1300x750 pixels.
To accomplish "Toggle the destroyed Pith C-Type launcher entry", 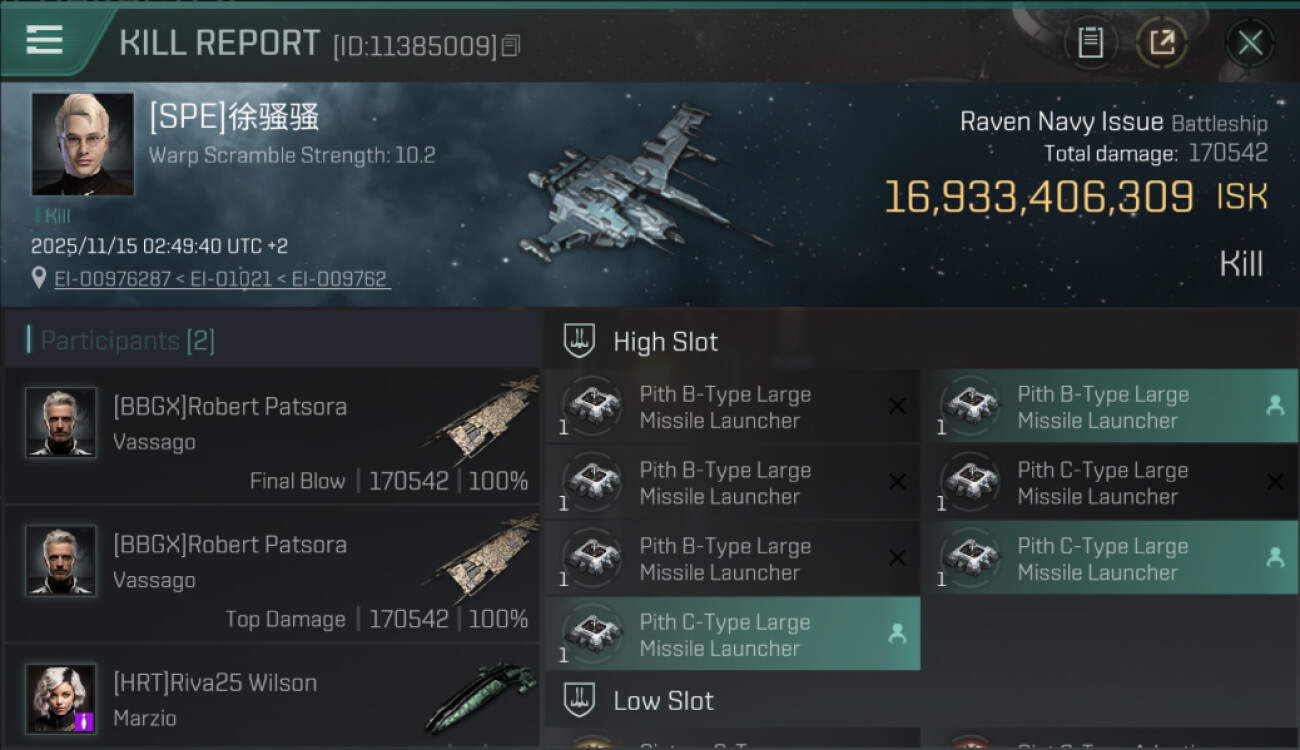I will pos(1110,483).
